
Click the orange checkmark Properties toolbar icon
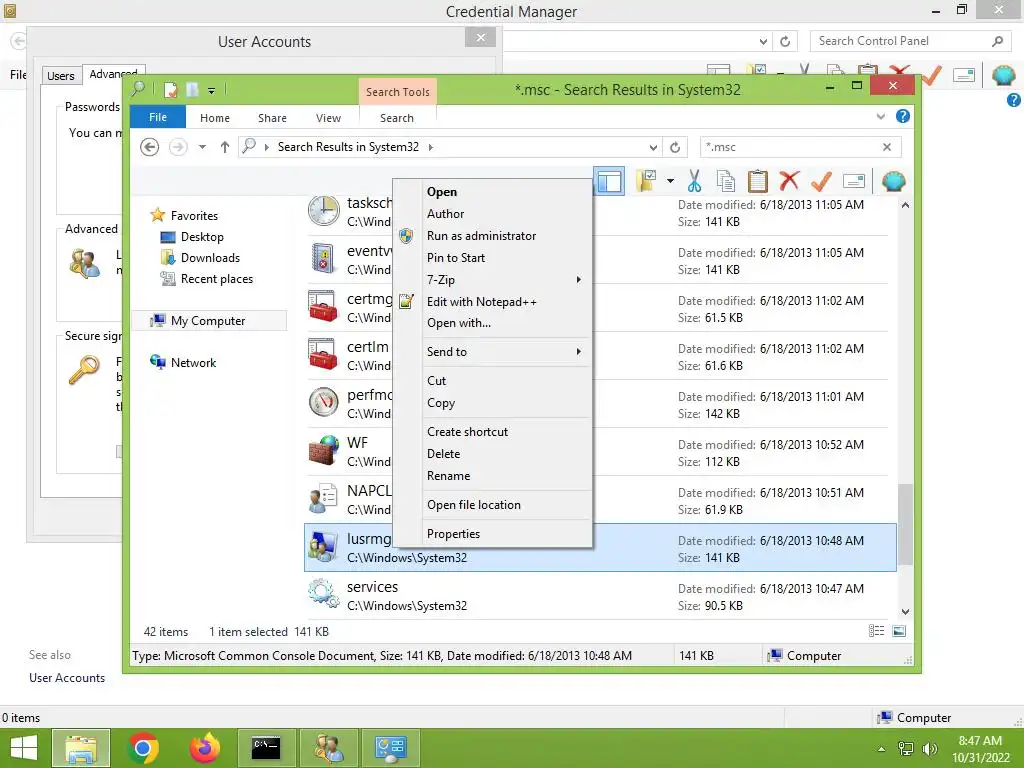pos(821,181)
